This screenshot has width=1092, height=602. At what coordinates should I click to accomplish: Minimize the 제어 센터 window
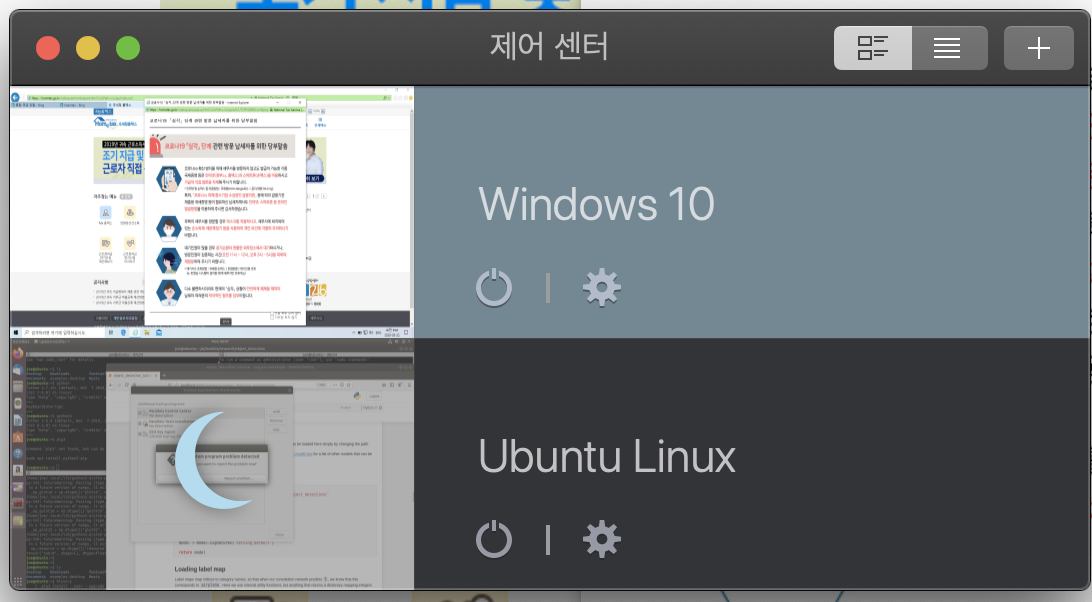coord(88,48)
